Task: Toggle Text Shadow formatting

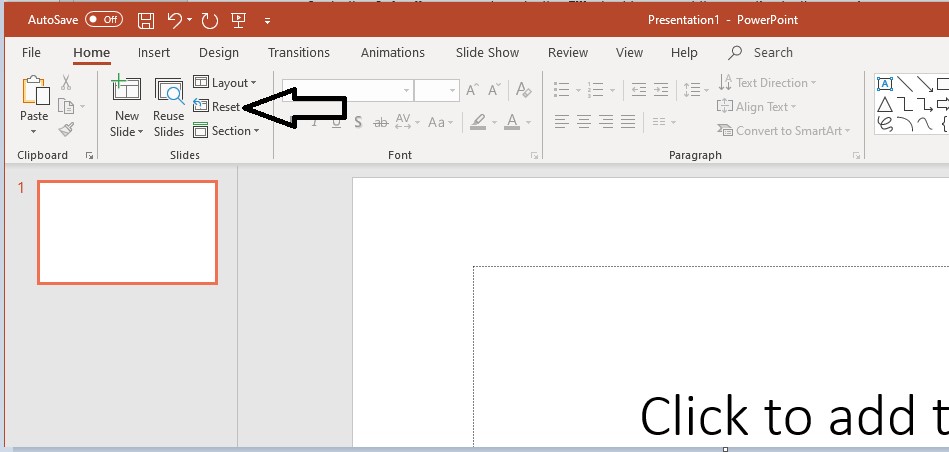Action: pos(358,123)
